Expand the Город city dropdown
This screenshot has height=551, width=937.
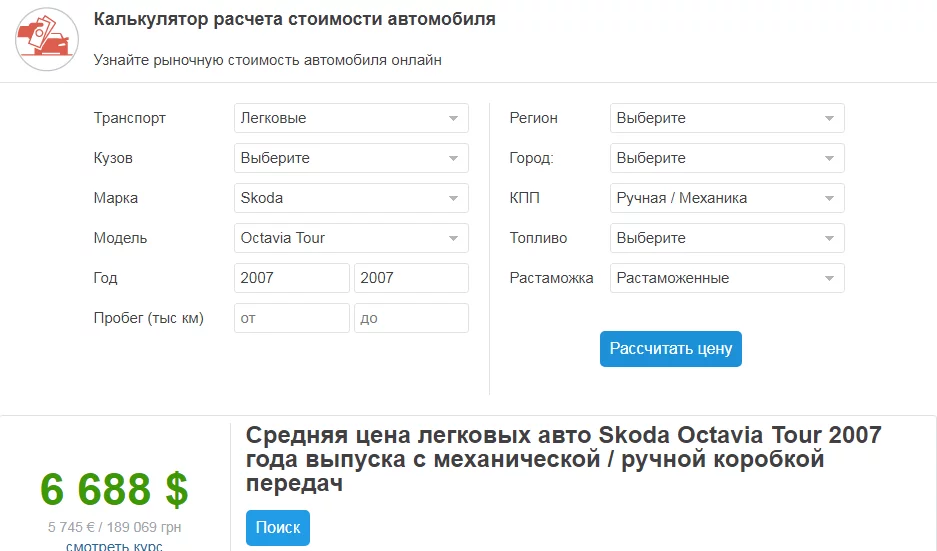(727, 158)
